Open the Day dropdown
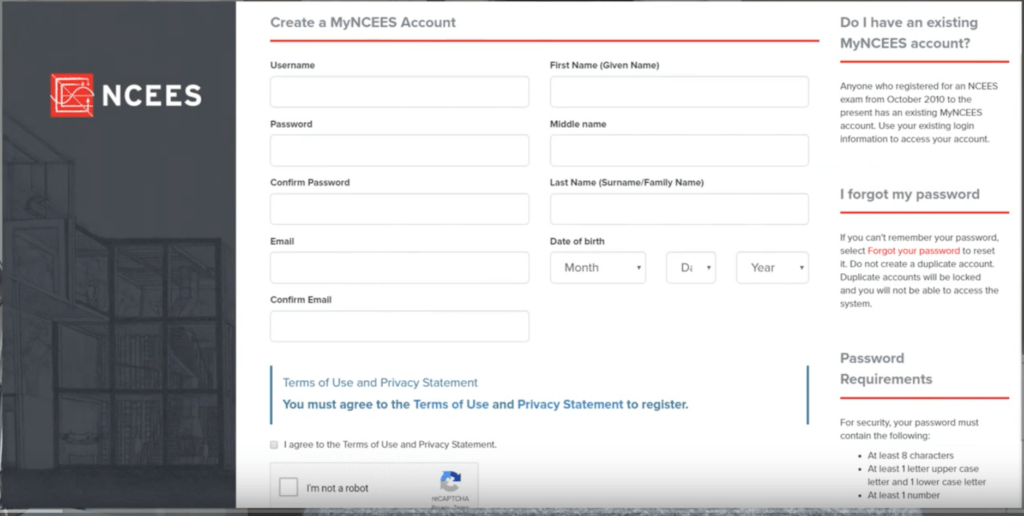The width and height of the screenshot is (1024, 516). (x=691, y=268)
